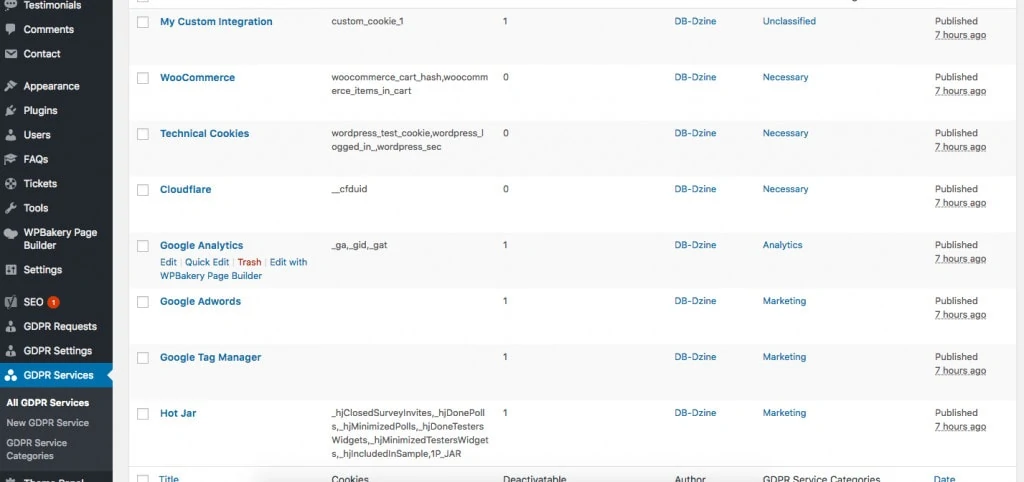Open the My Custom Integration service

point(216,22)
